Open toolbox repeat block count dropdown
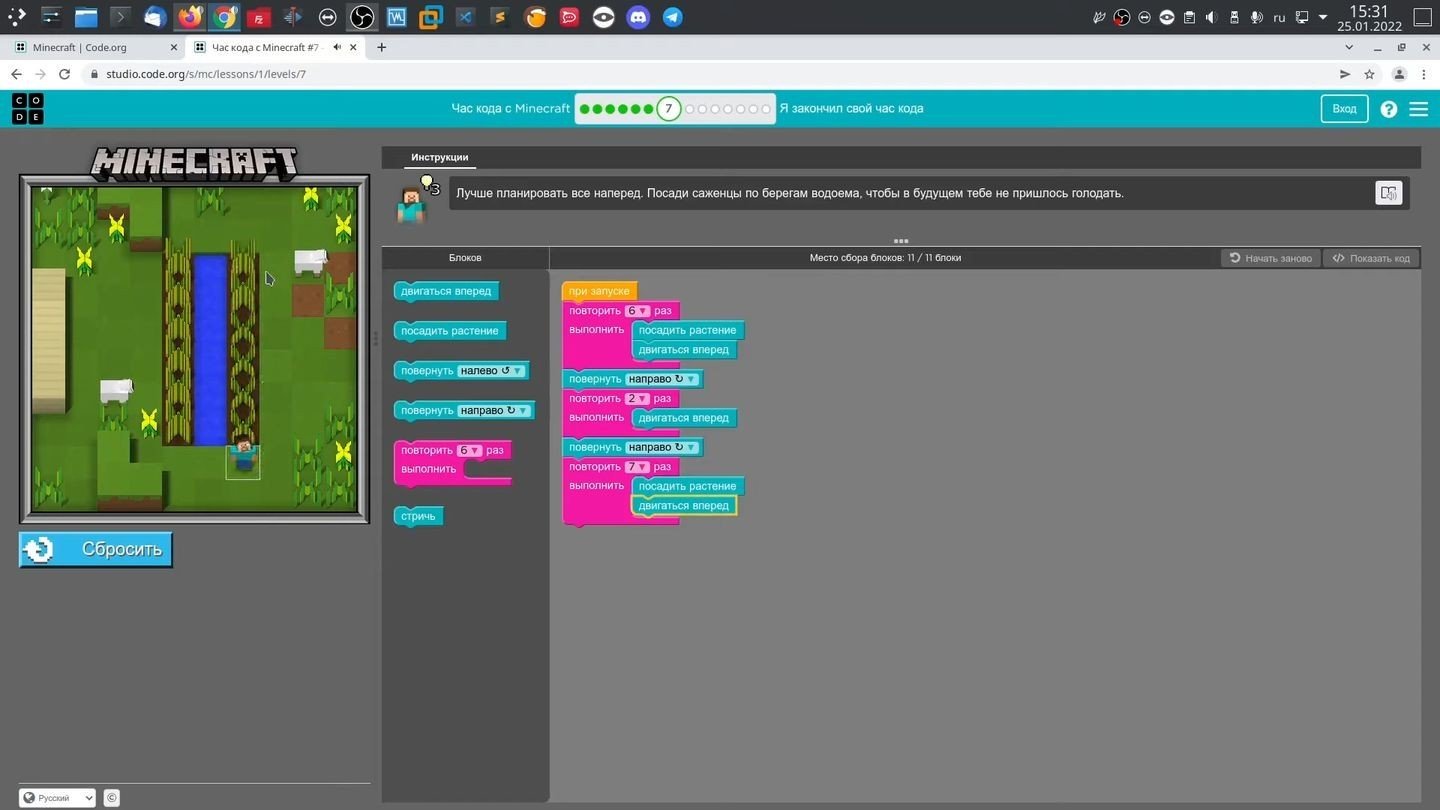Viewport: 1440px width, 810px height. click(469, 450)
